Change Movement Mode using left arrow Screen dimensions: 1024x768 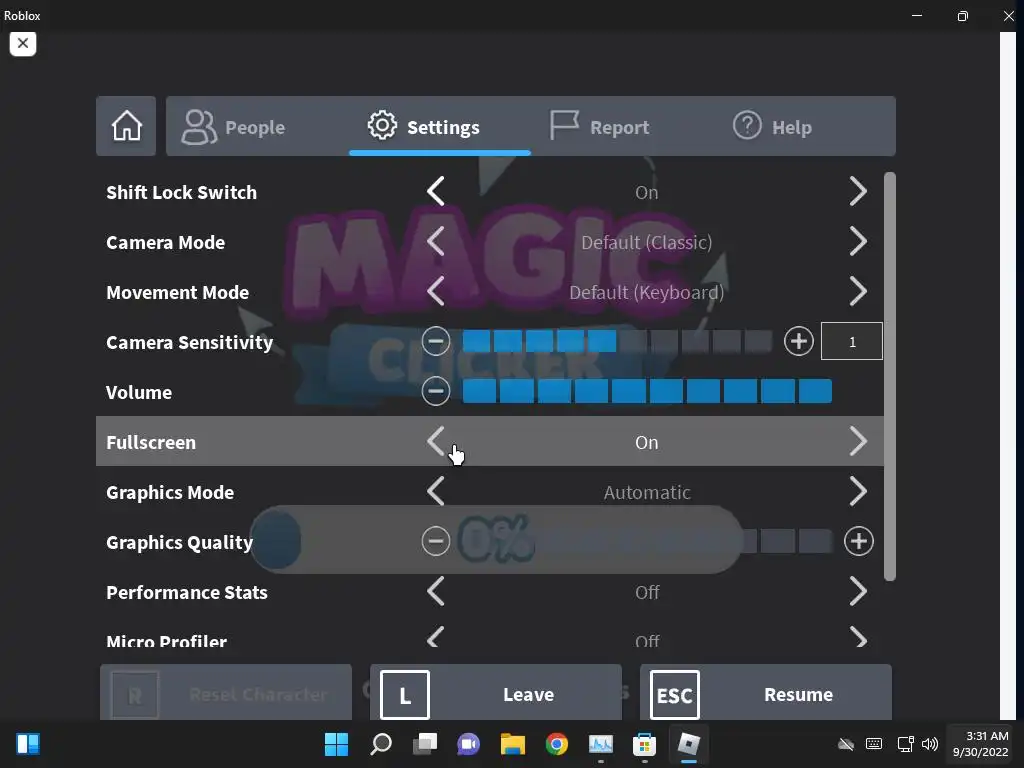pyautogui.click(x=436, y=292)
